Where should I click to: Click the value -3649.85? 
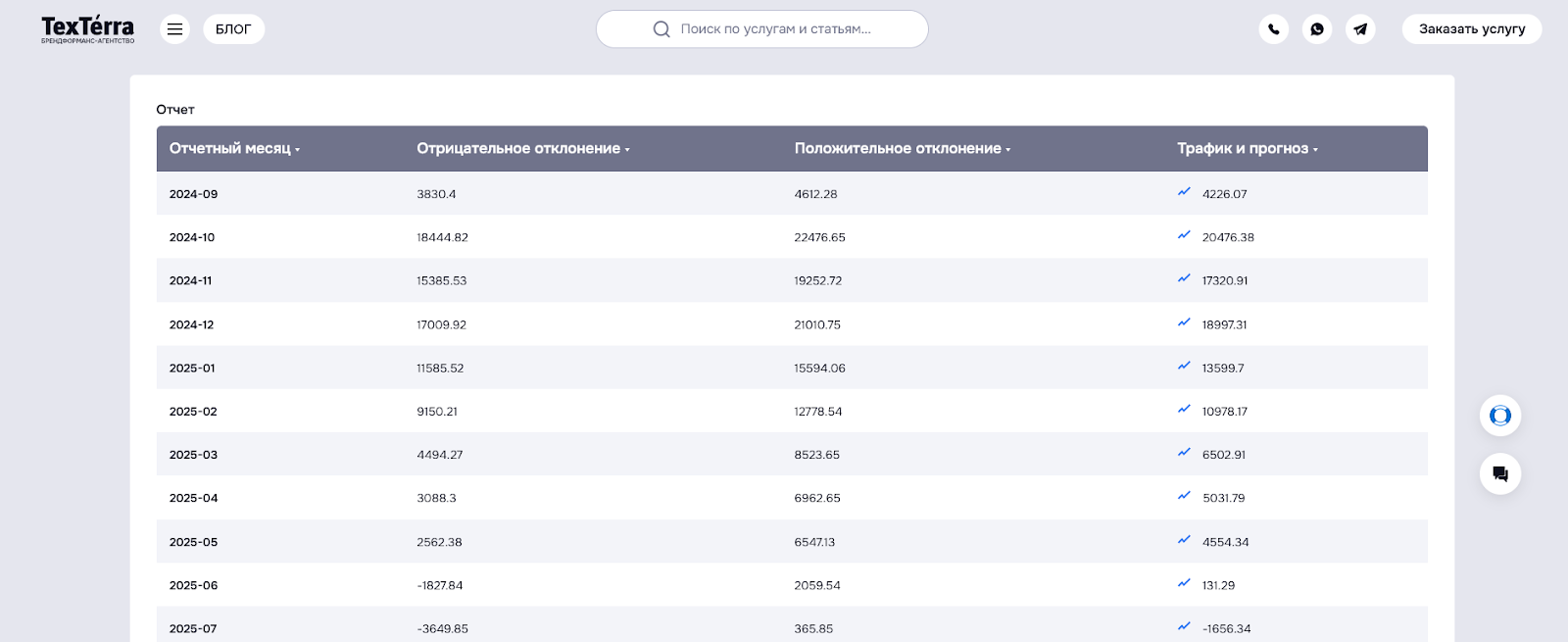tap(443, 628)
